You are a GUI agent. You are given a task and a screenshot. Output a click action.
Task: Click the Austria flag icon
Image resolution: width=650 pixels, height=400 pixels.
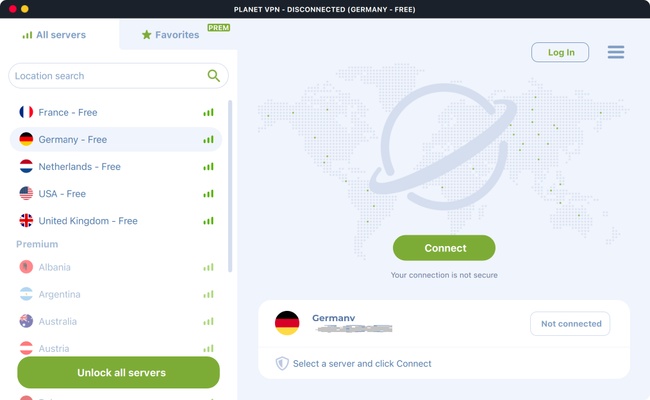[26, 348]
